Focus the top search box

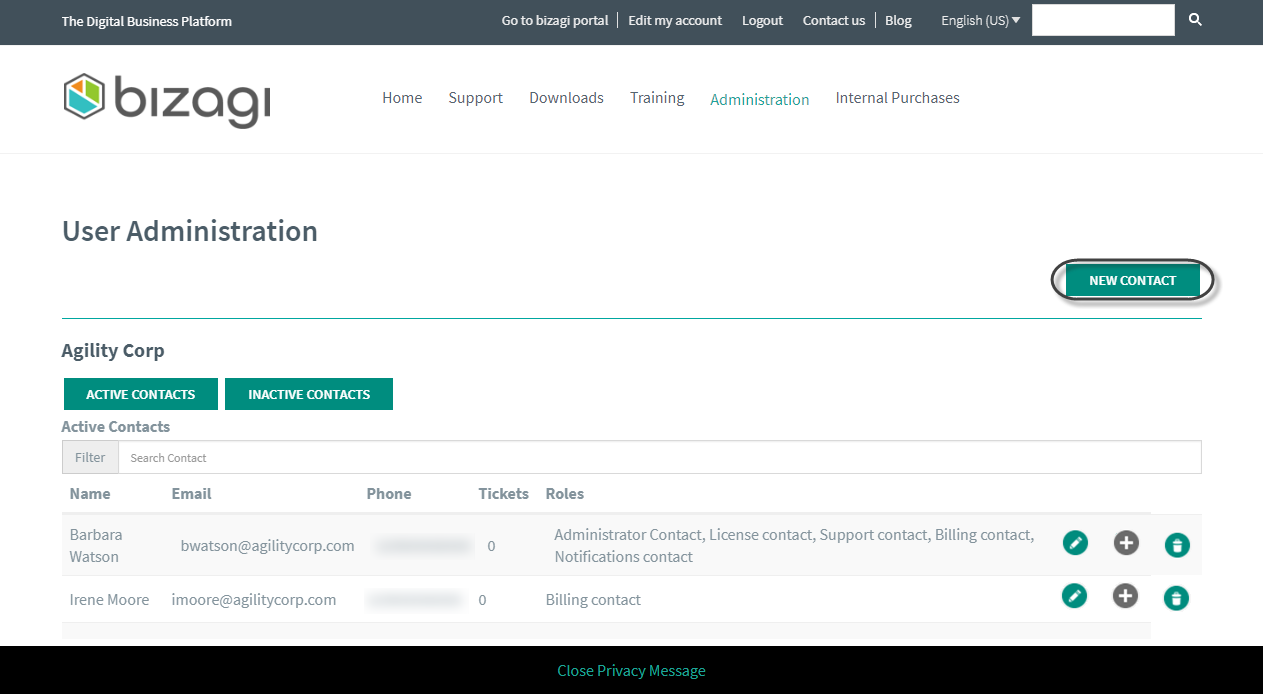(1104, 20)
